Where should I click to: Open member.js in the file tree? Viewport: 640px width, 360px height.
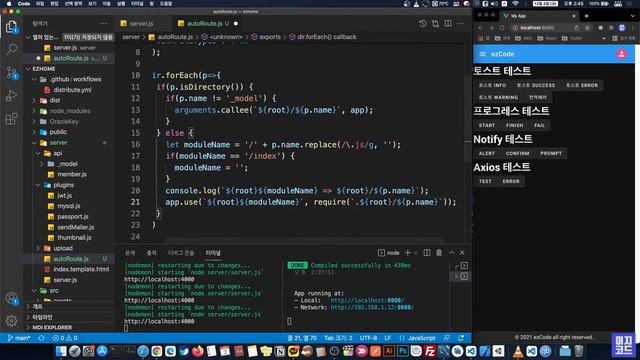71,174
